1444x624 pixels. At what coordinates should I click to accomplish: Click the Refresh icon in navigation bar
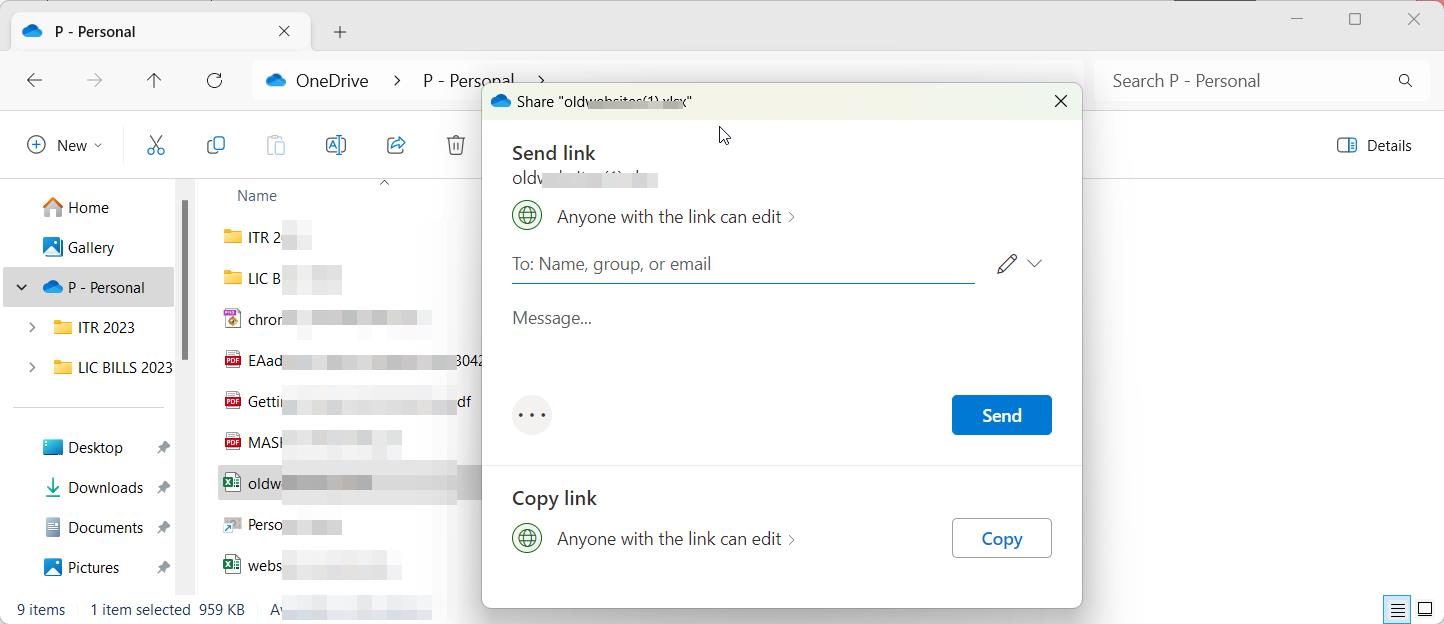pyautogui.click(x=214, y=81)
